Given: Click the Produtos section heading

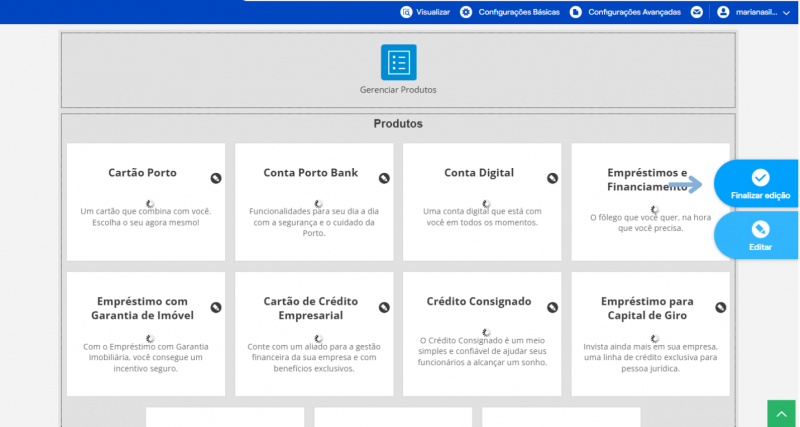Looking at the screenshot, I should tap(398, 123).
